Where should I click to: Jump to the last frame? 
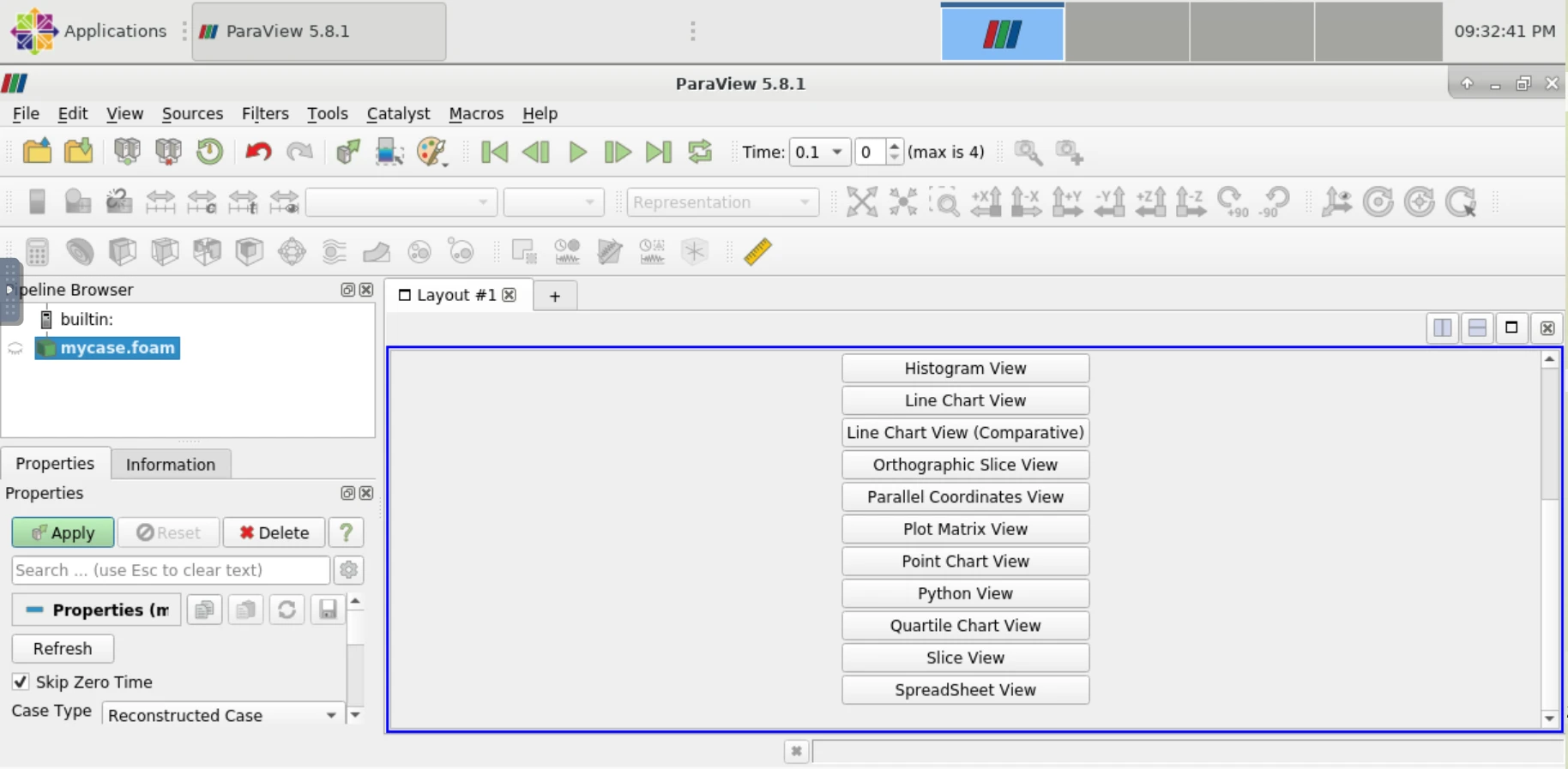pyautogui.click(x=659, y=152)
